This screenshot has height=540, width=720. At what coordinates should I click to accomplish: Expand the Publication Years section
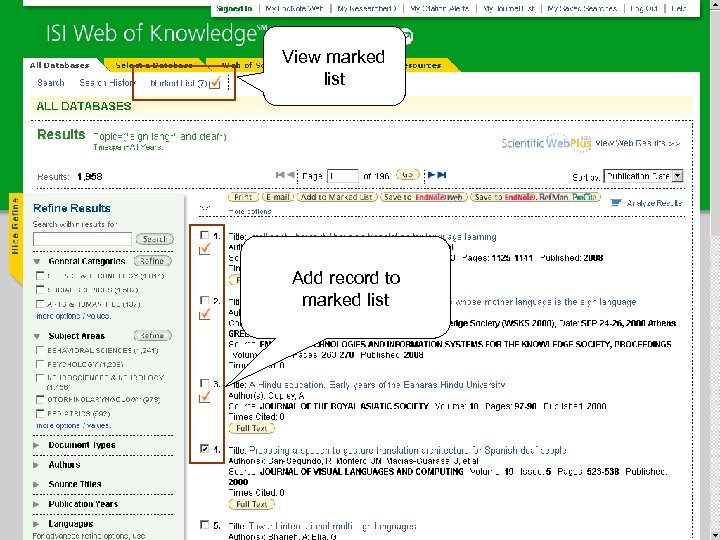pyautogui.click(x=36, y=504)
